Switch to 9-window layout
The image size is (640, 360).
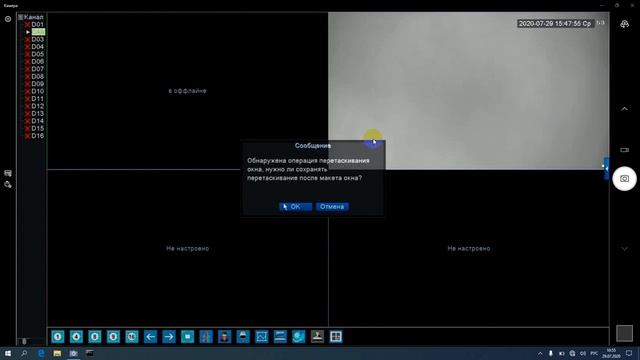pyautogui.click(x=113, y=337)
